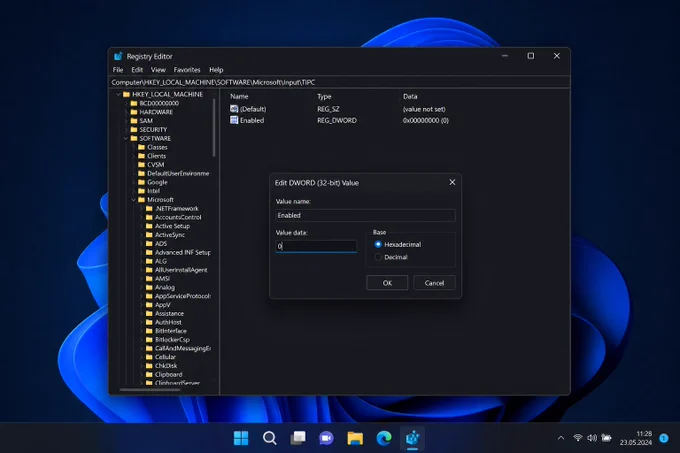Close the Edit DWORD dialog
The height and width of the screenshot is (453, 680).
(452, 182)
